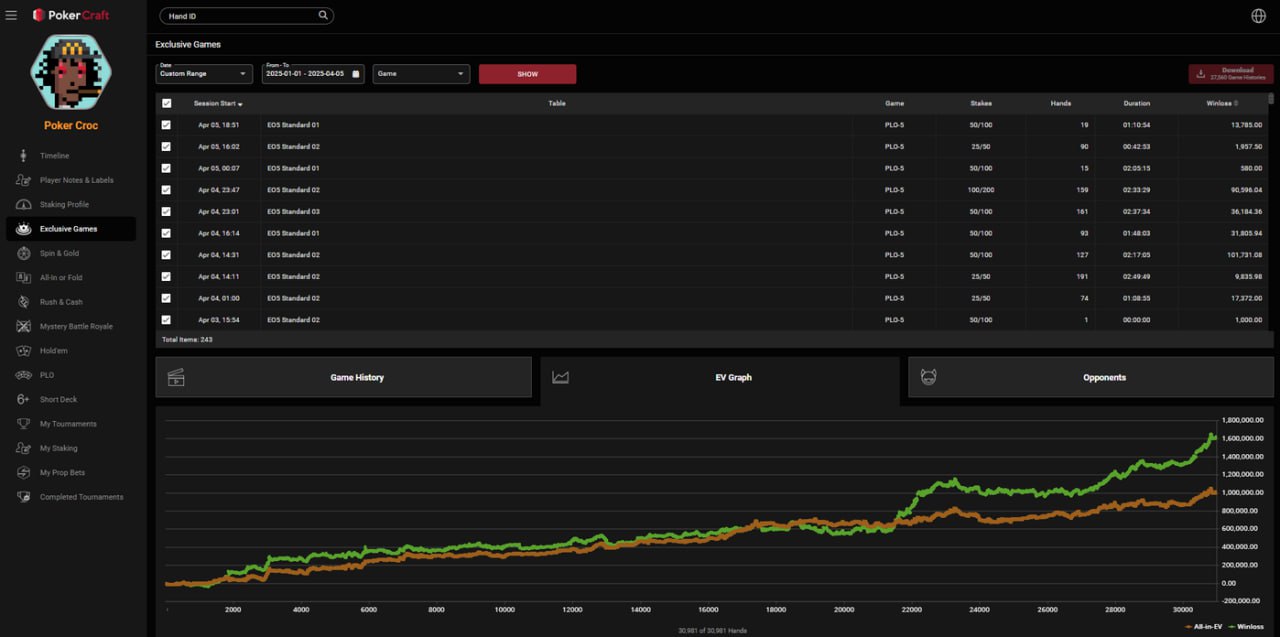Screen dimensions: 1280x637
Task: Uncheck the Apr 04, 14:31 session checkbox
Action: 167,255
